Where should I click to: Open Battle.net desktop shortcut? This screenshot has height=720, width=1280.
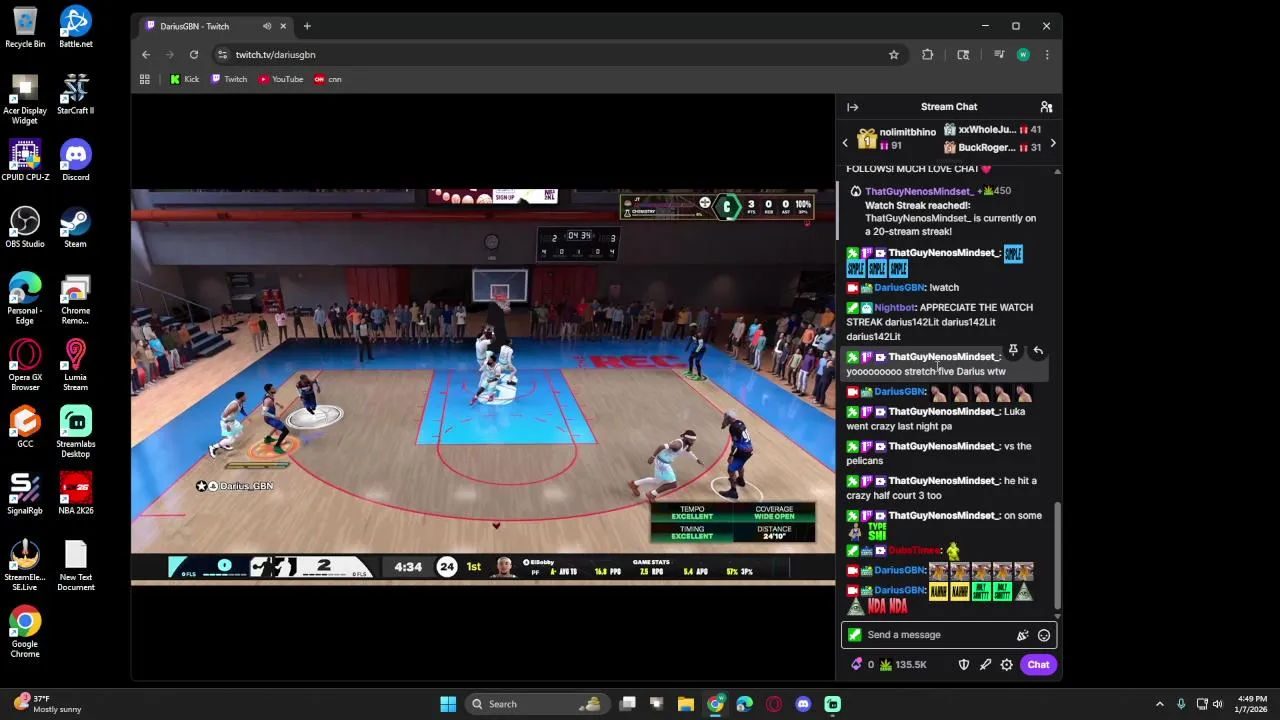(x=76, y=28)
